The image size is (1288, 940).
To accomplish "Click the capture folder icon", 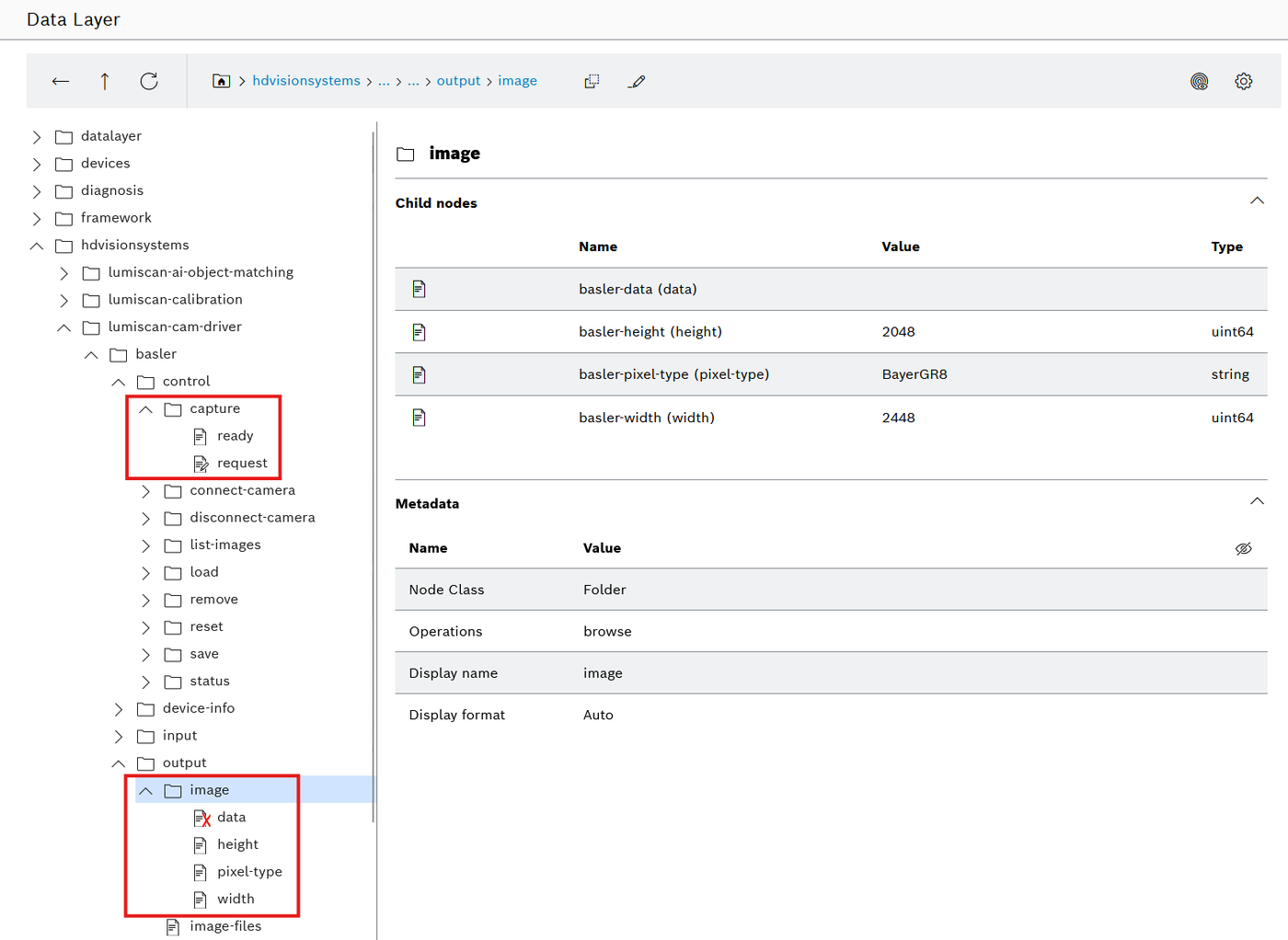I will (x=173, y=409).
